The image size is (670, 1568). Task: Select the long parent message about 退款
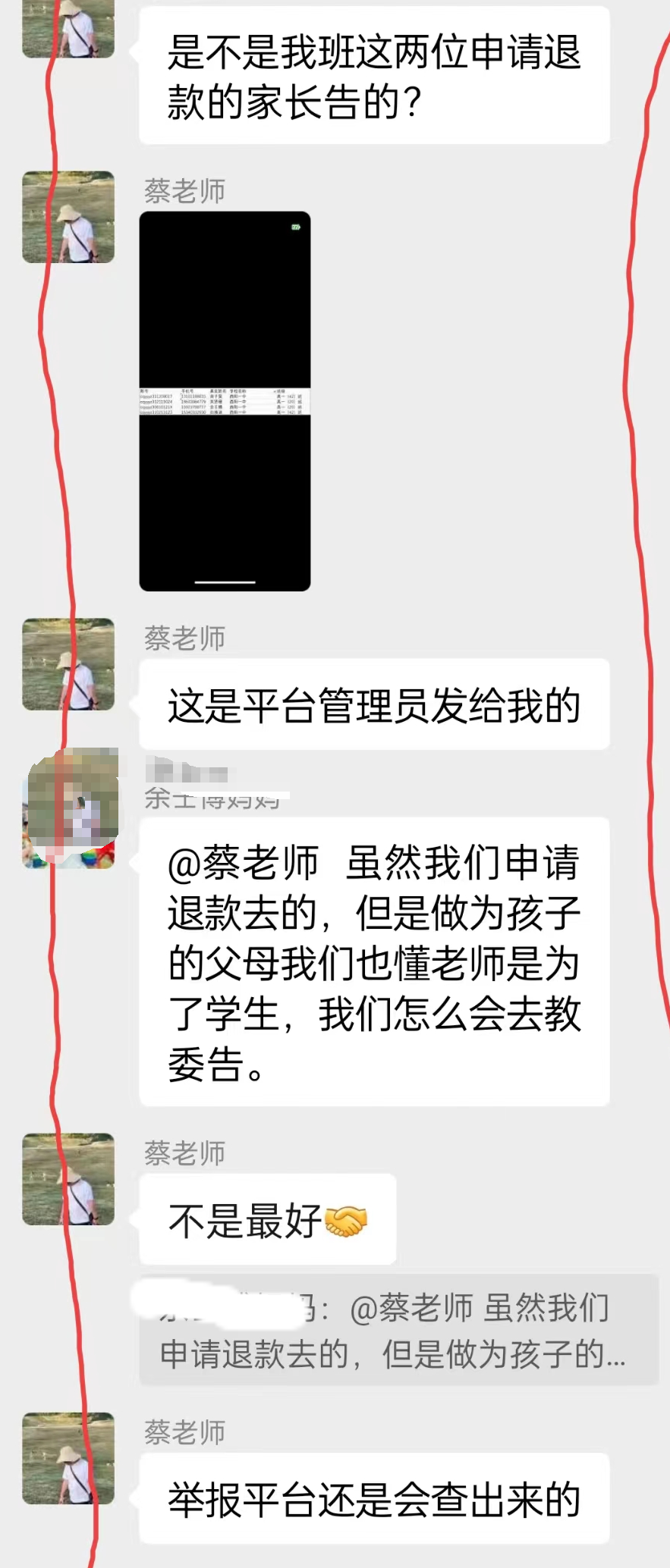(x=375, y=961)
